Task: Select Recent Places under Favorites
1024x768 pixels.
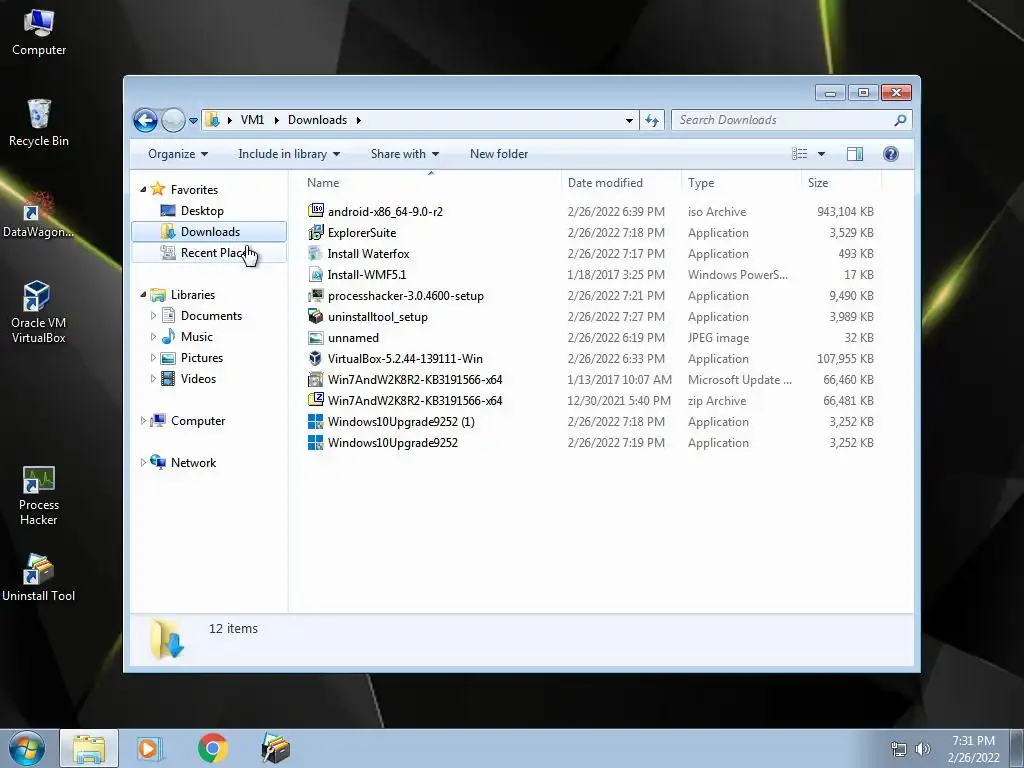Action: tap(209, 253)
